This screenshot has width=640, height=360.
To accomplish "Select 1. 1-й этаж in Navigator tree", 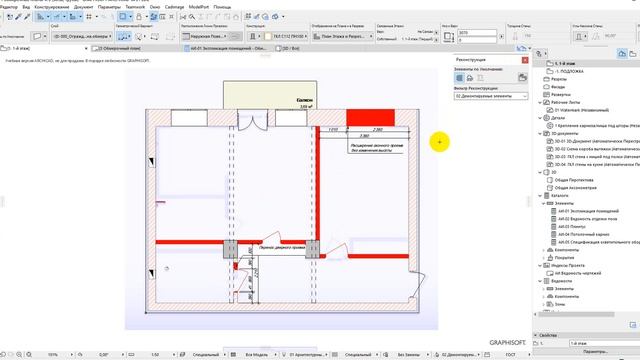I will (x=564, y=64).
